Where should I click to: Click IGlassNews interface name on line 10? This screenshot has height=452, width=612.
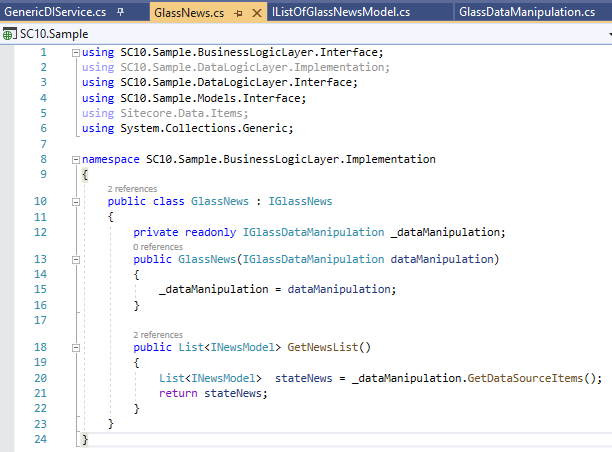(300, 201)
